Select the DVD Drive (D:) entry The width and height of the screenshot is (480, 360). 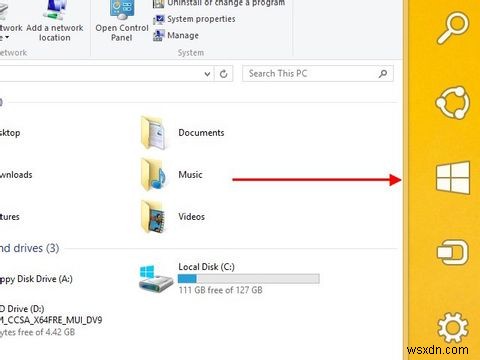pyautogui.click(x=51, y=320)
